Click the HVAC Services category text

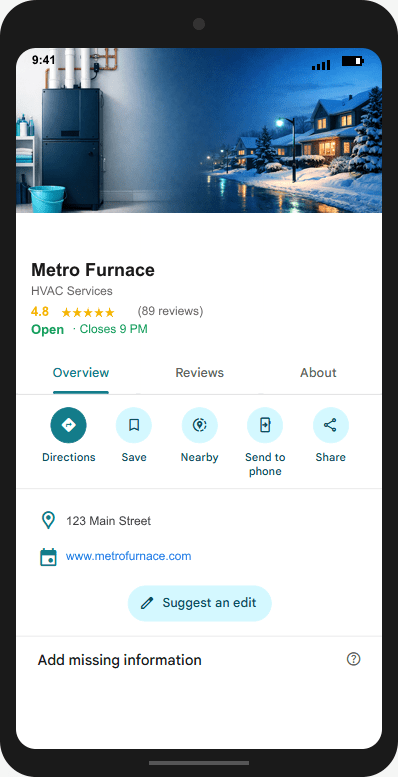click(72, 291)
